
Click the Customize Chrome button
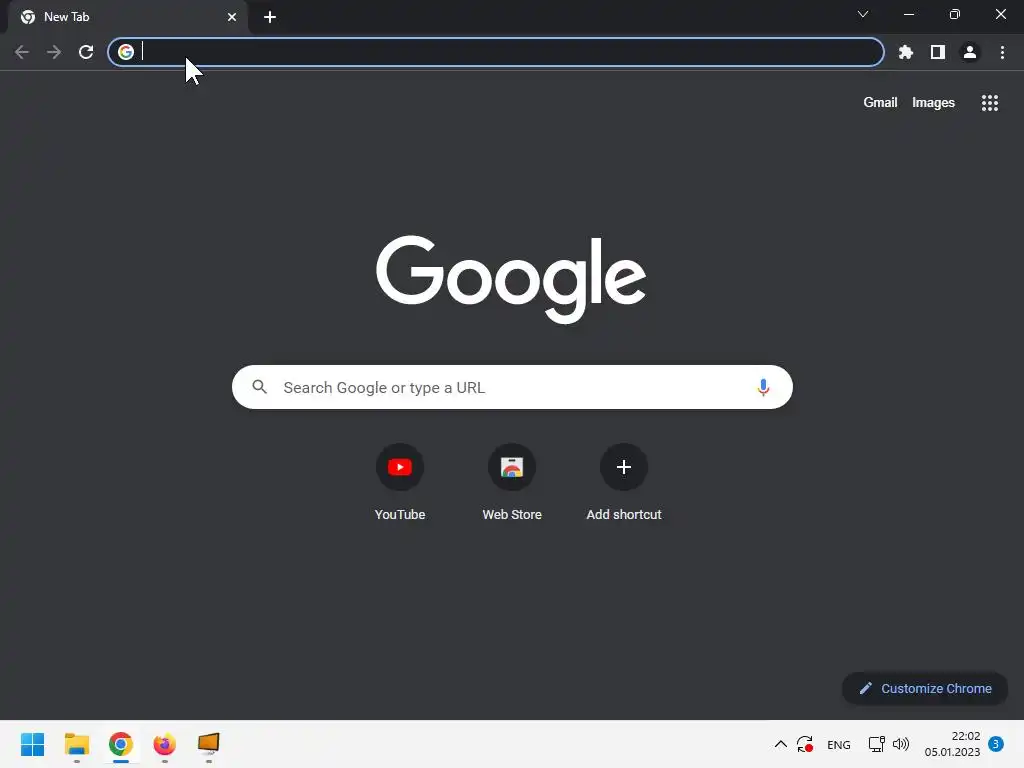tap(925, 688)
